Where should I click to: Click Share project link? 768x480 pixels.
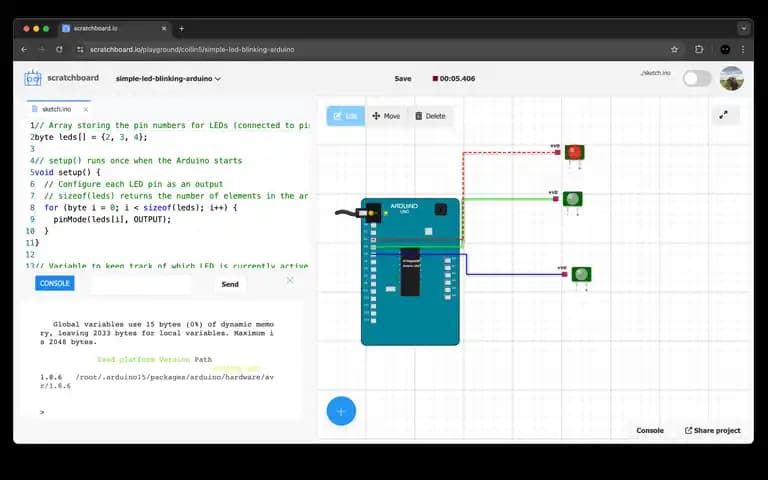(x=713, y=430)
